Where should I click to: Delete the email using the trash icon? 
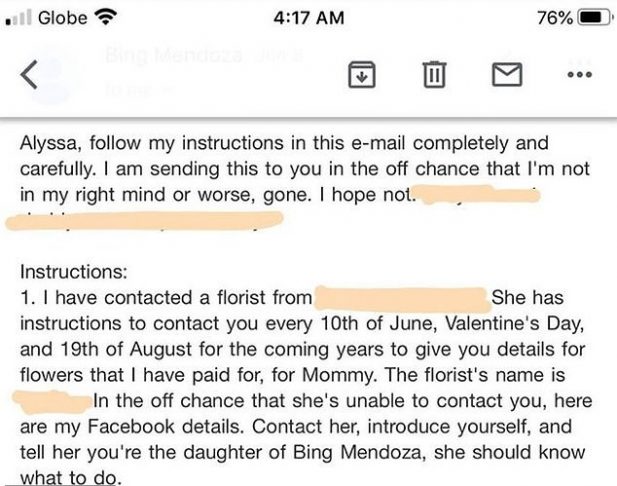point(434,74)
